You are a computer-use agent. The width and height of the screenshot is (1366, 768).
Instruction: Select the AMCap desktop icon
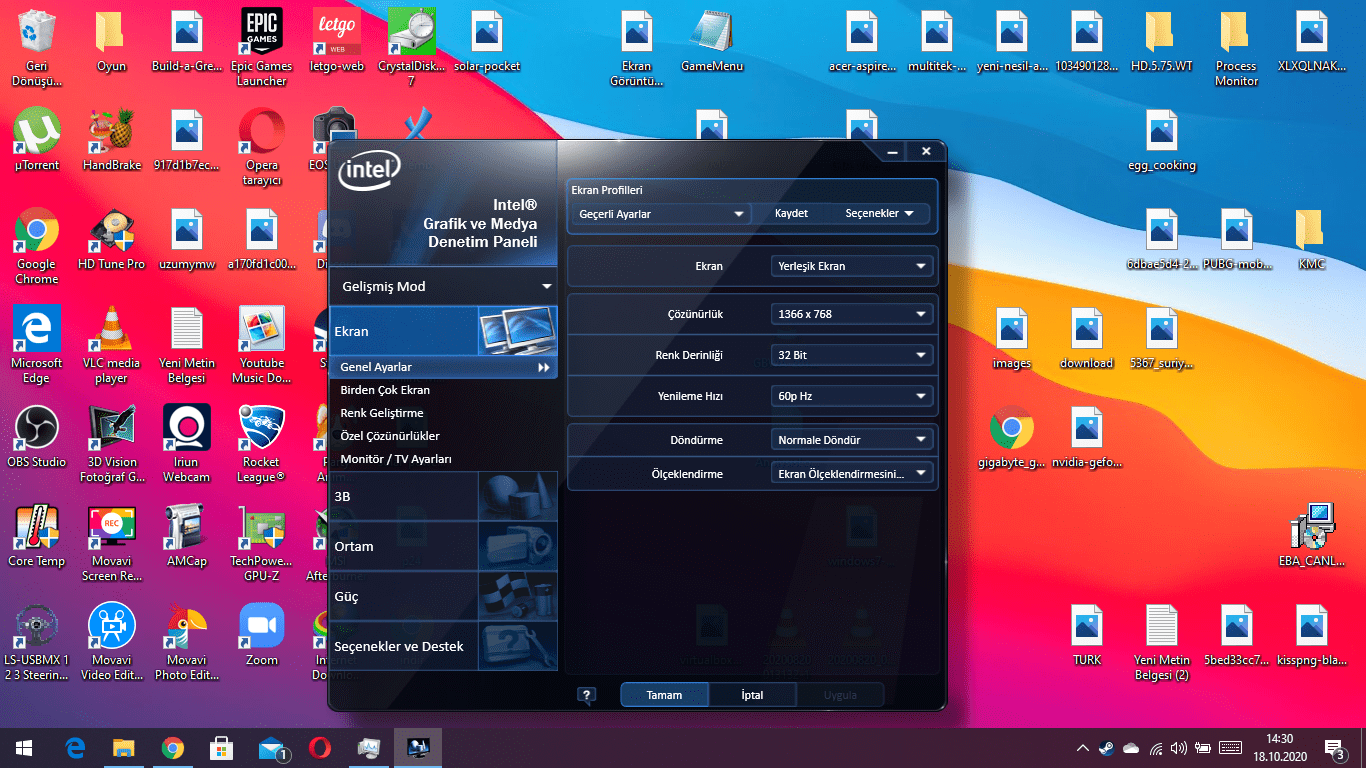click(x=187, y=536)
